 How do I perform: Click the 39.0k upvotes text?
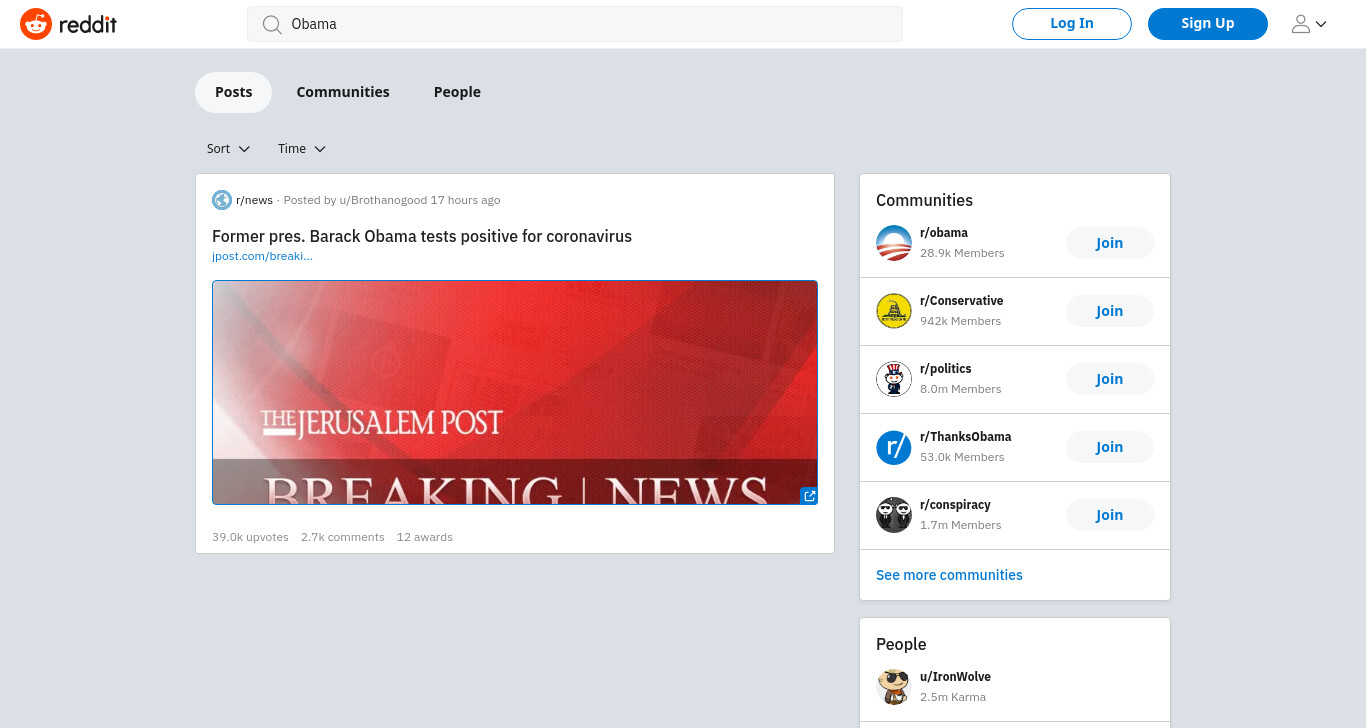[x=250, y=537]
